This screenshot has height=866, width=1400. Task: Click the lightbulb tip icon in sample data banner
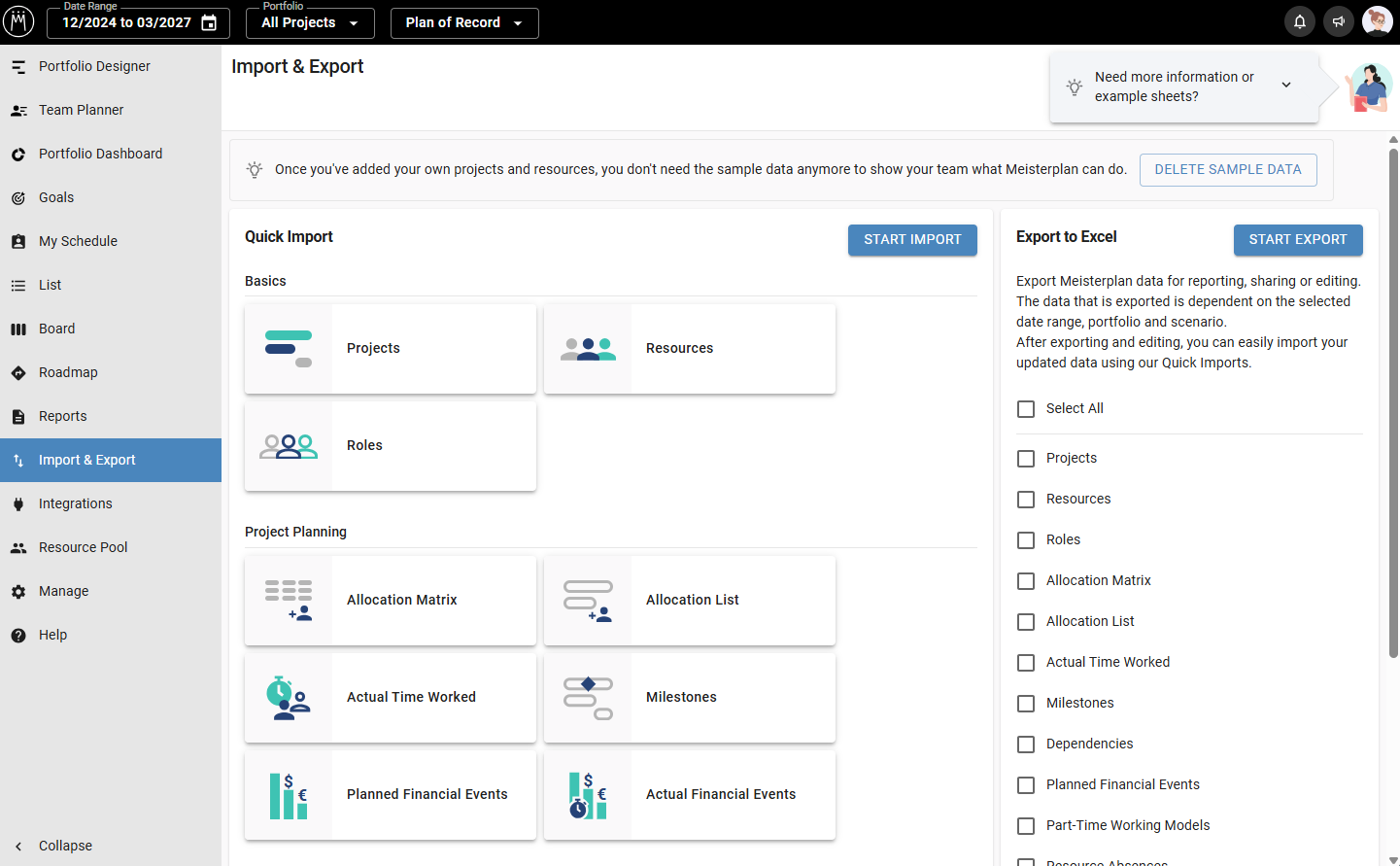[x=255, y=170]
